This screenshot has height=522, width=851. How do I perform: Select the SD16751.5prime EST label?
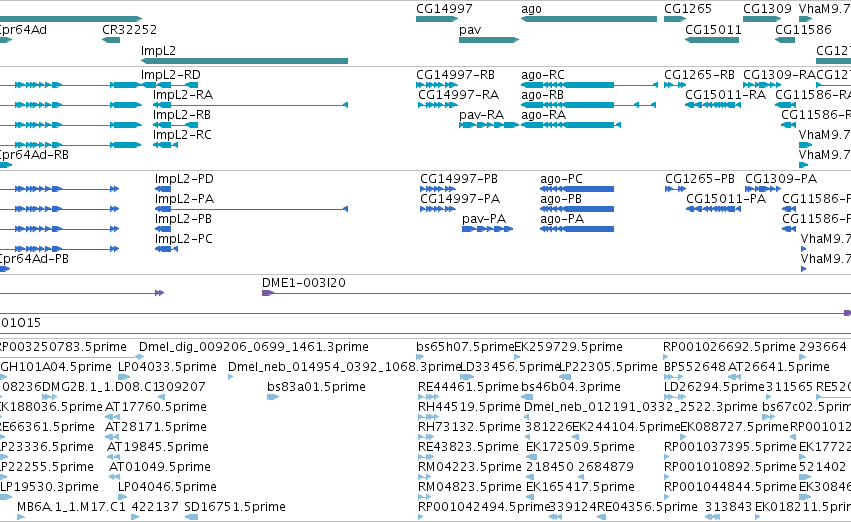tap(235, 508)
